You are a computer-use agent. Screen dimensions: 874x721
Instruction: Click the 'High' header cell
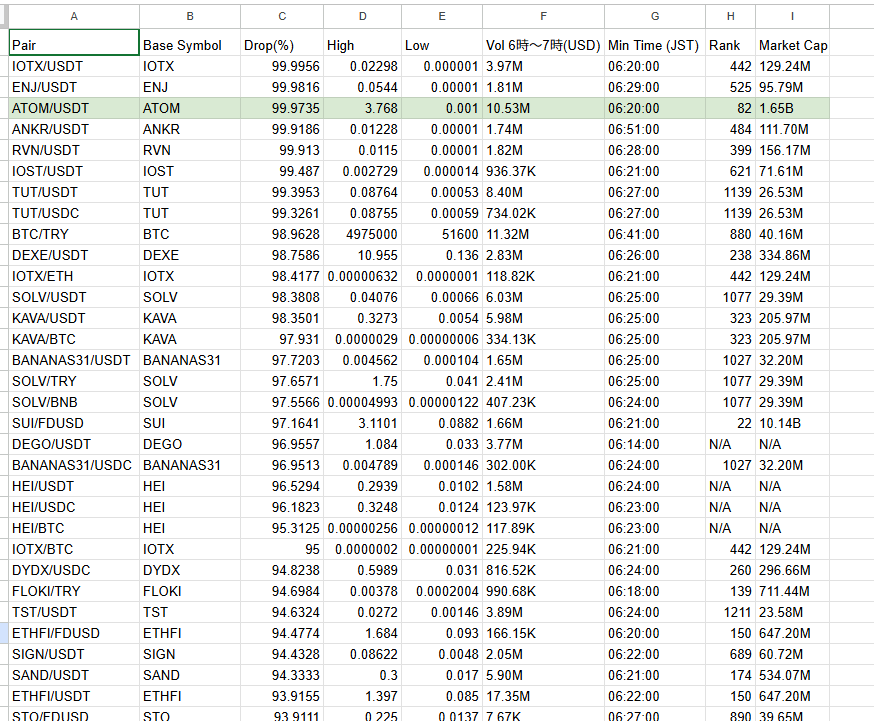[x=362, y=42]
